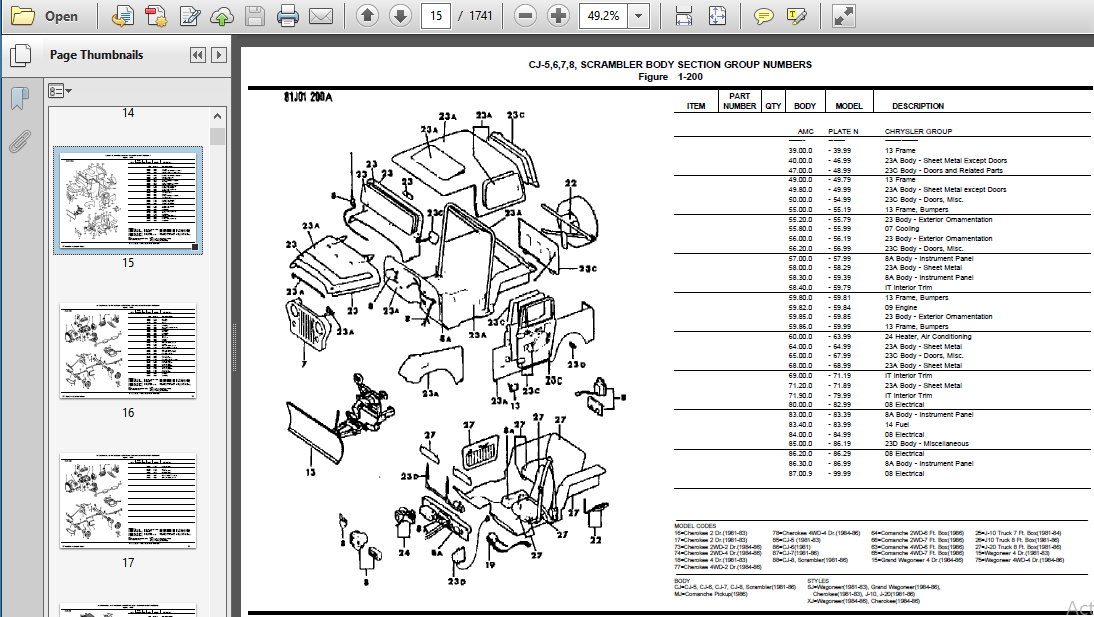The image size is (1094, 617).
Task: Click the fit width scrolling icon
Action: [x=684, y=16]
